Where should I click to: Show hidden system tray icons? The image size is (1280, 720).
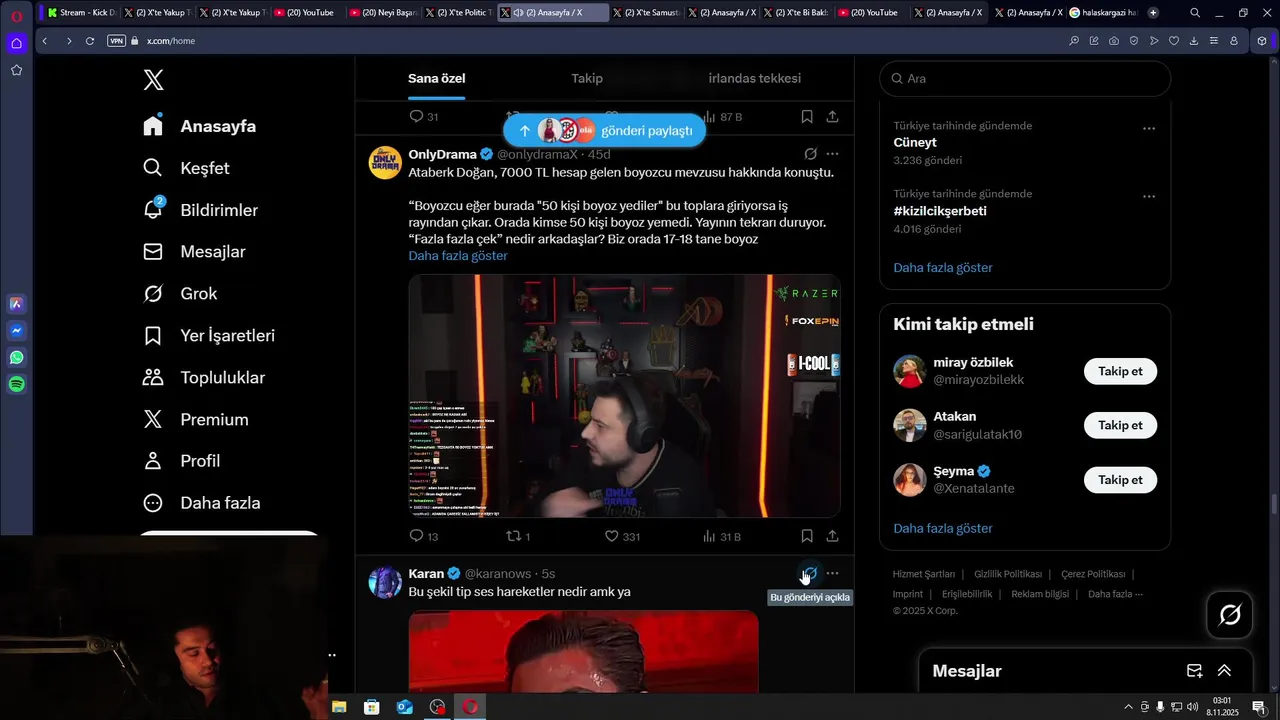pyautogui.click(x=1129, y=707)
